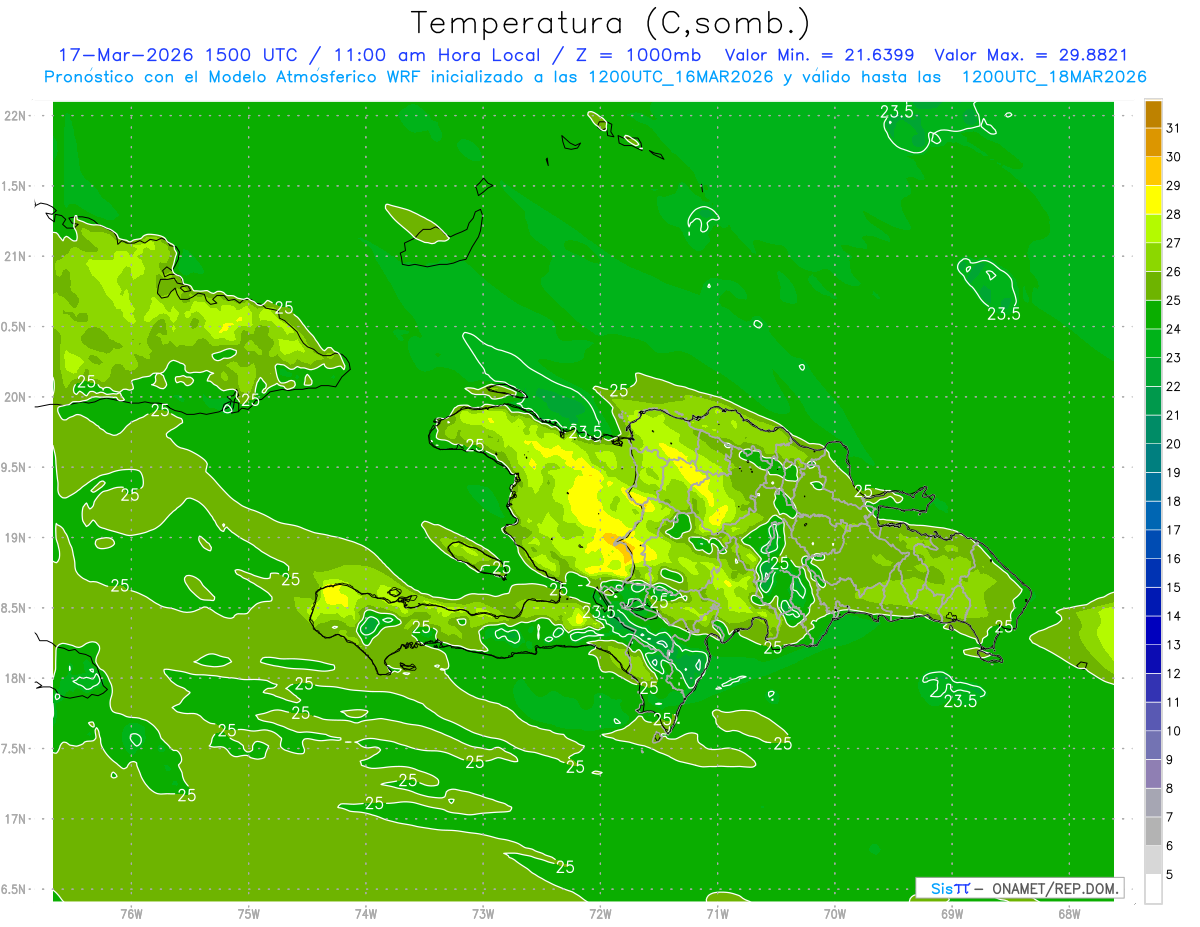This screenshot has width=1200, height=927.
Task: Click the 68W longitude axis label
Action: coord(1069,914)
